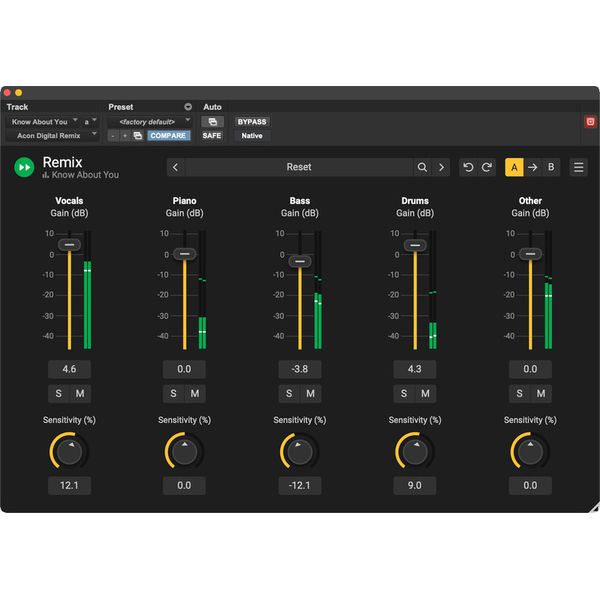Click the undo arrow icon

click(468, 167)
